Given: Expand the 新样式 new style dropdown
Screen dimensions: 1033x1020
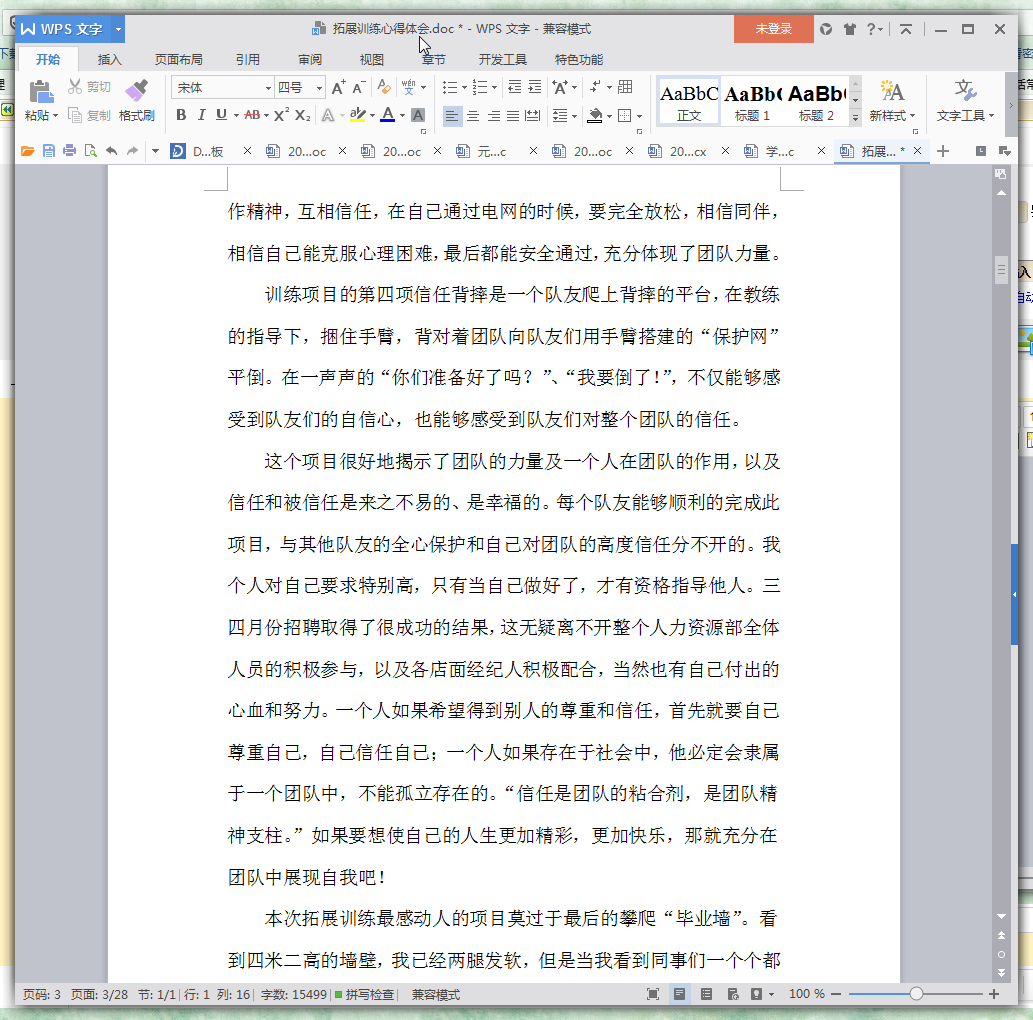Looking at the screenshot, I should (x=912, y=116).
